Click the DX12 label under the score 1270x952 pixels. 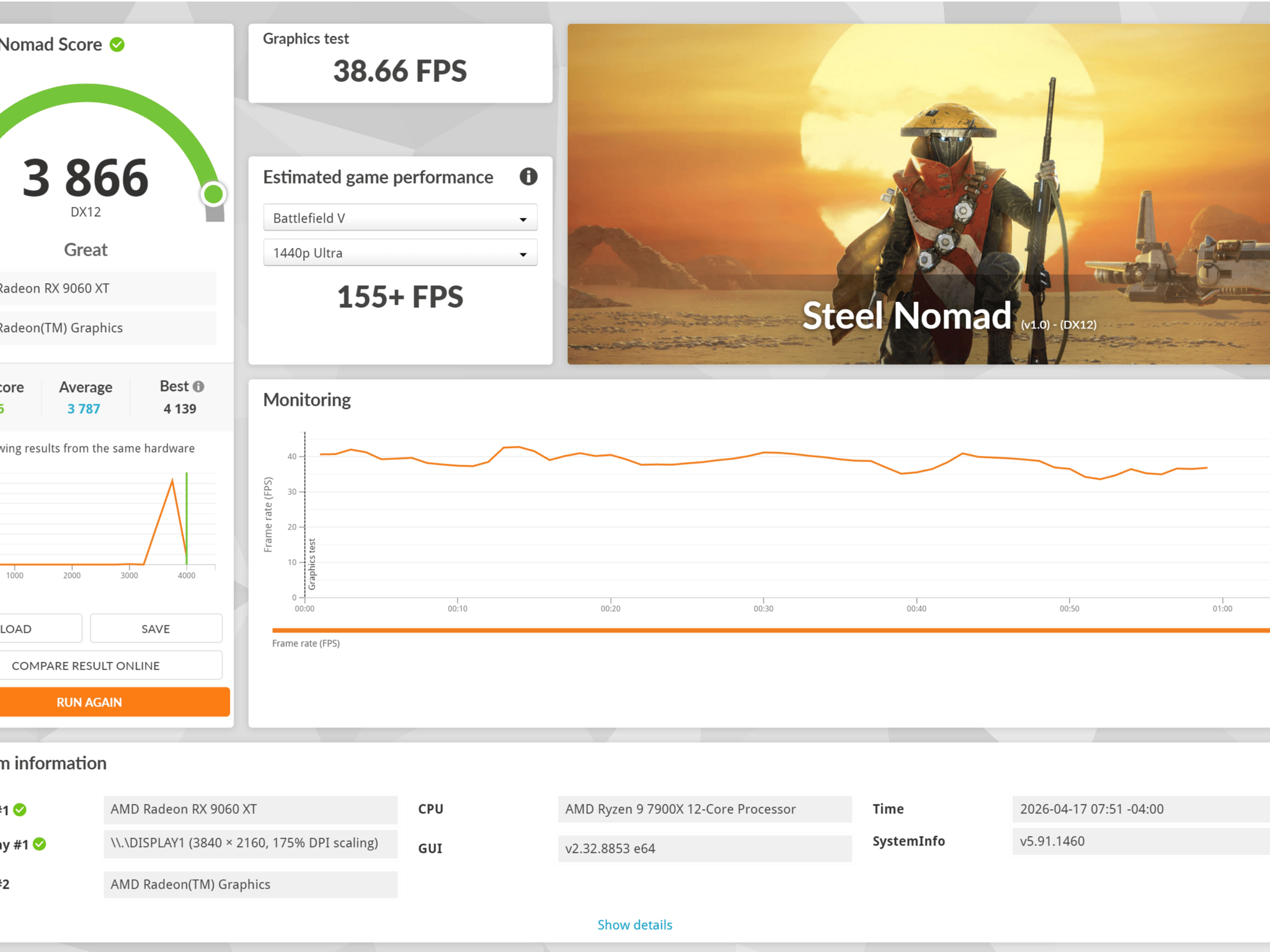86,212
